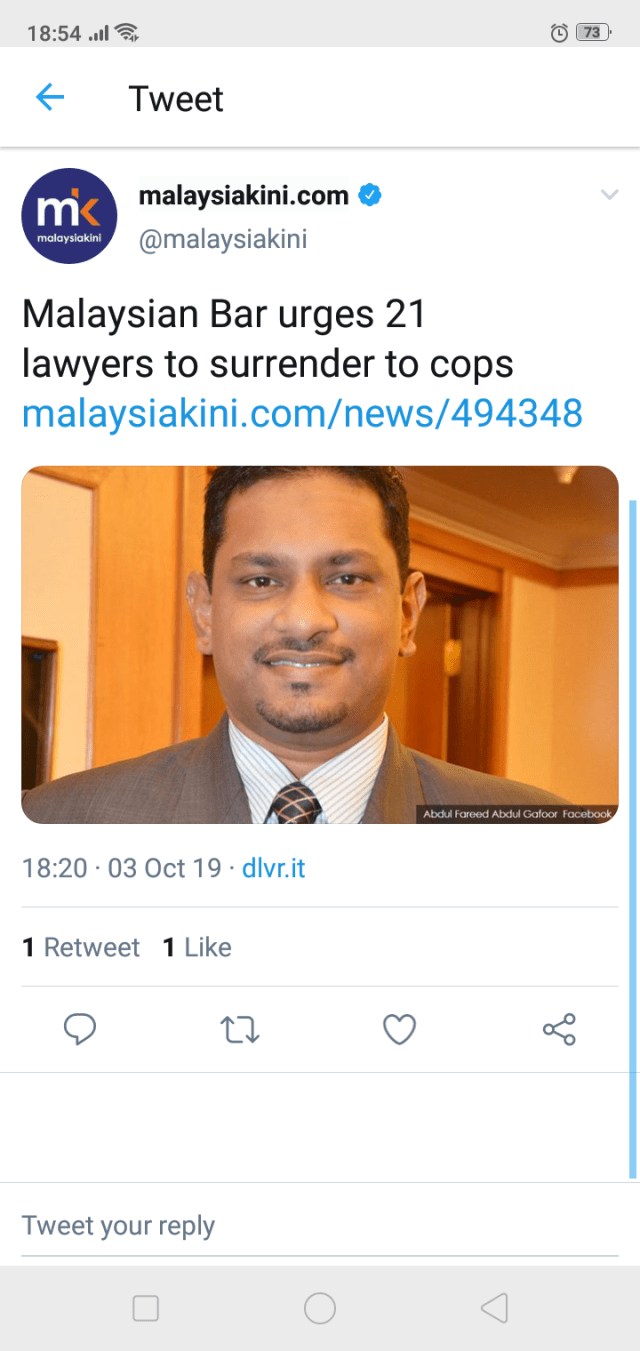Tap the @malaysiakini handle
This screenshot has width=640, height=1351.
click(222, 240)
